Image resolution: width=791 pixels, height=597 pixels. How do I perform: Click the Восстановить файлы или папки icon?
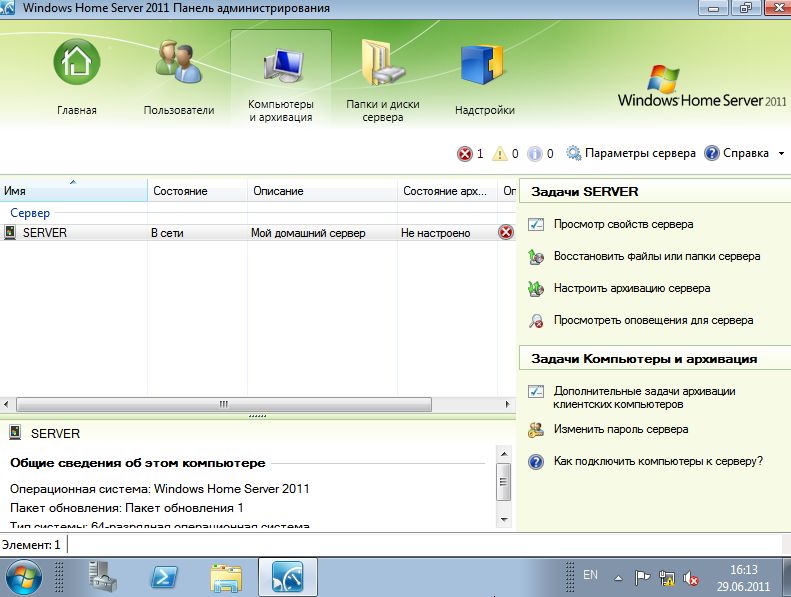point(536,256)
